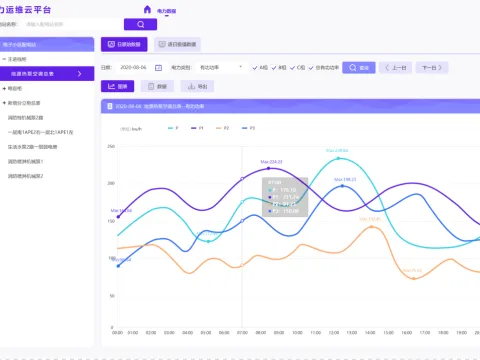The height and width of the screenshot is (360, 480).
Task: Click the P1 max point labeled 224.23
Action: (x=269, y=168)
